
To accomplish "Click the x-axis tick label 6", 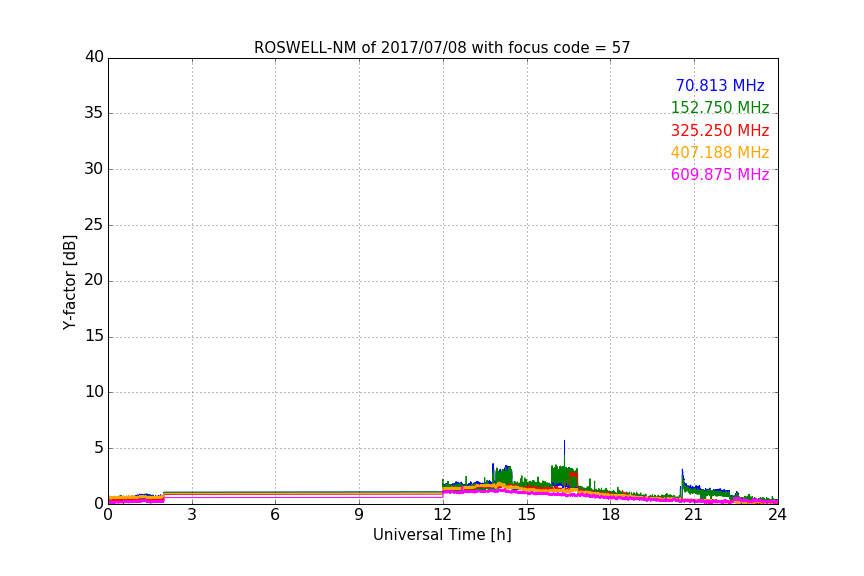I will 275,515.
